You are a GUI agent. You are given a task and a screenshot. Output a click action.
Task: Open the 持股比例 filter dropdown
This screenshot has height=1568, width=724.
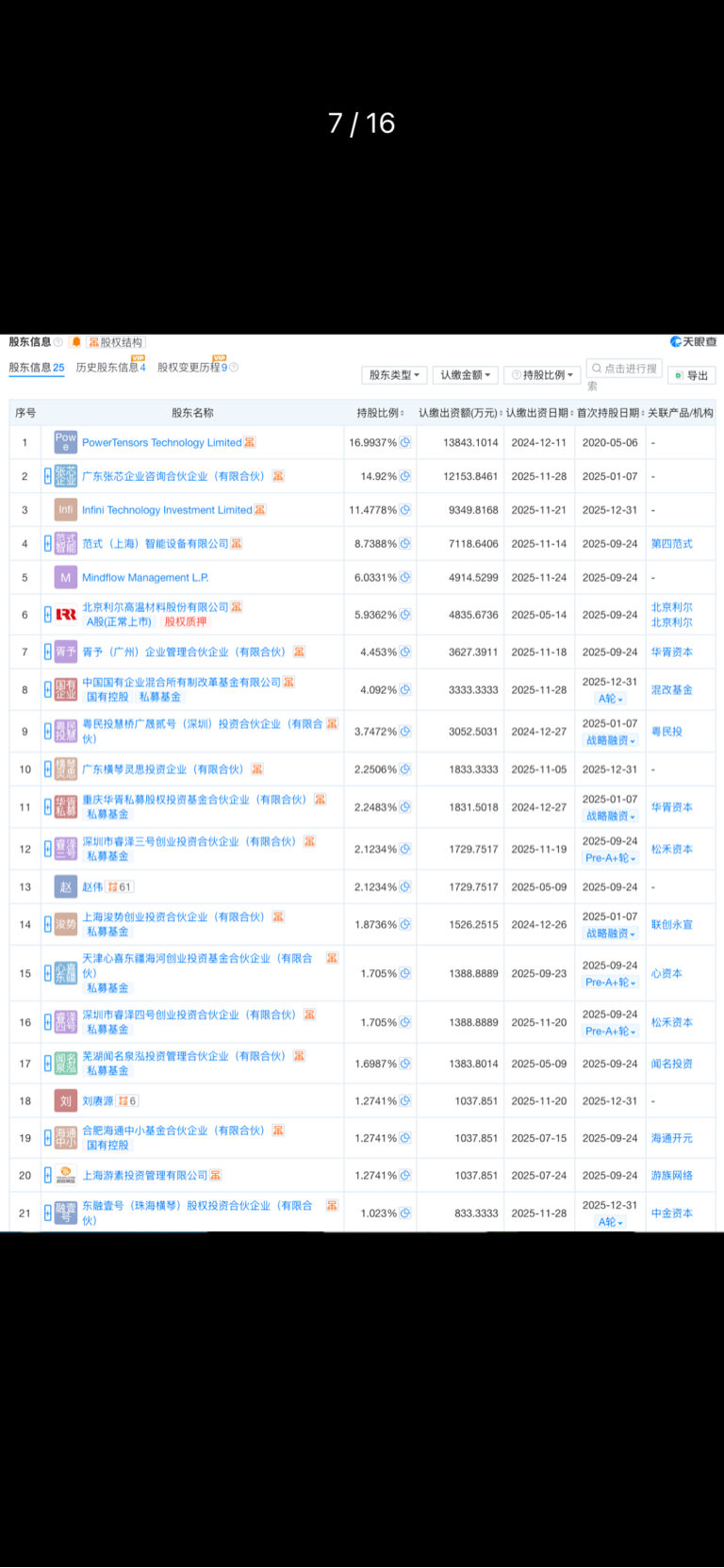[542, 375]
